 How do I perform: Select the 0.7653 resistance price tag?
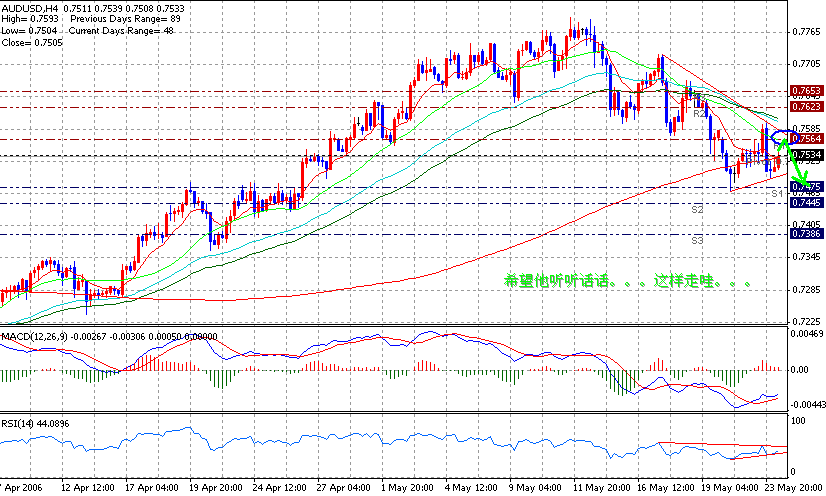[x=807, y=91]
